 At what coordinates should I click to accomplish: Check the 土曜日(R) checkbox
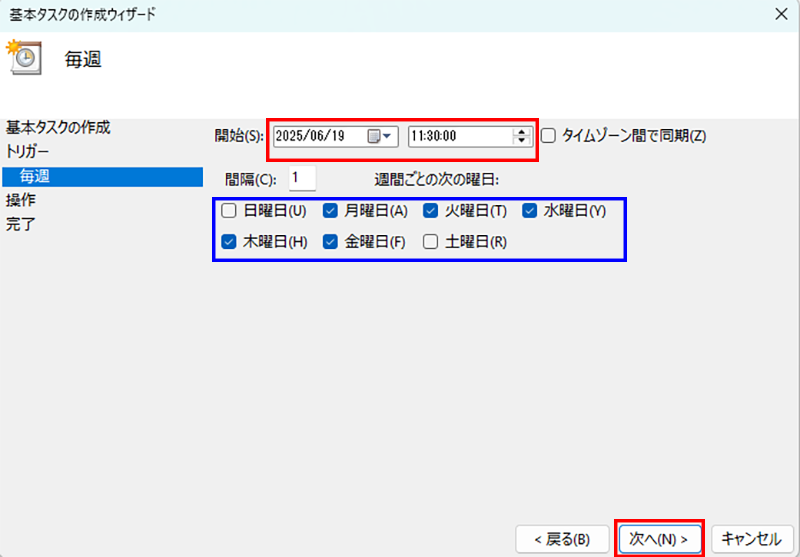(x=430, y=241)
